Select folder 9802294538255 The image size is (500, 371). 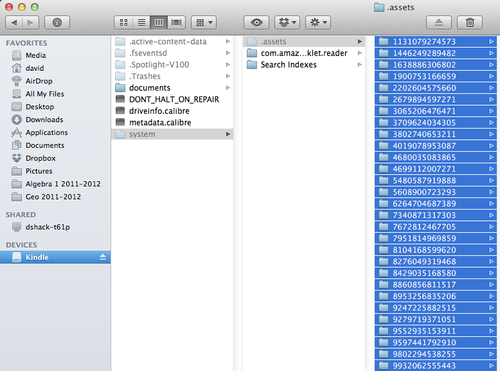pos(436,354)
